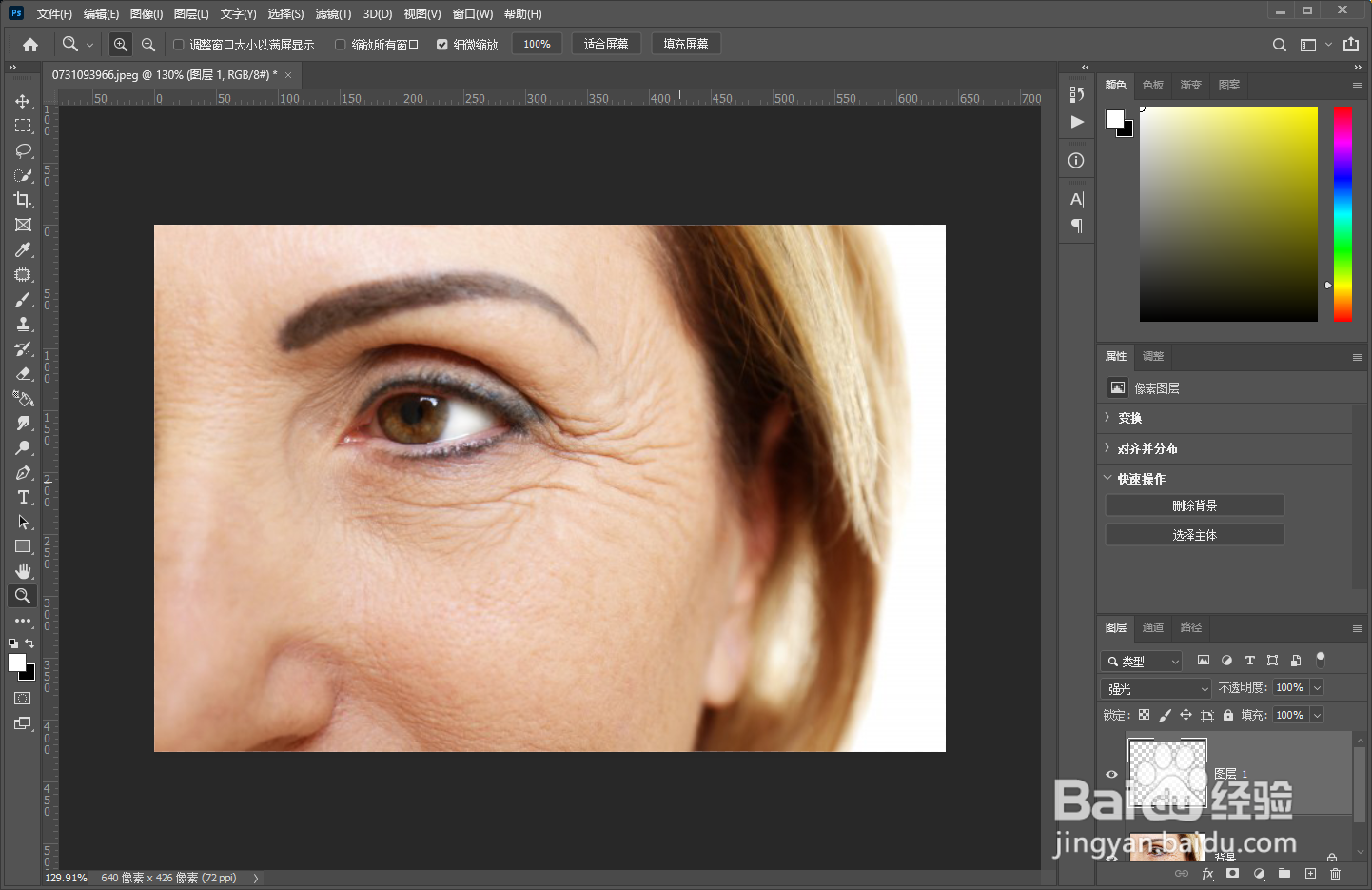Select the Eyedropper tool
Viewport: 1372px width, 890px height.
pos(23,249)
